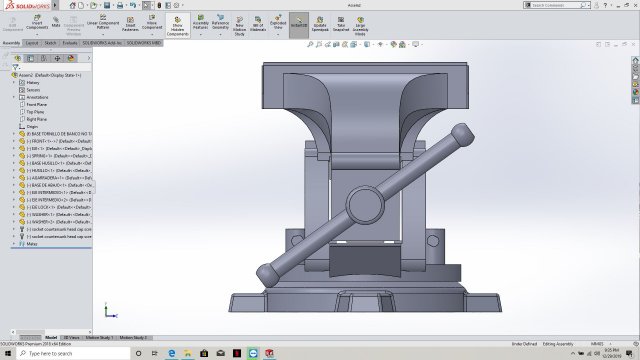Viewport: 640px width, 360px height.
Task: Switch to the 3D Views tab
Action: pyautogui.click(x=71, y=338)
